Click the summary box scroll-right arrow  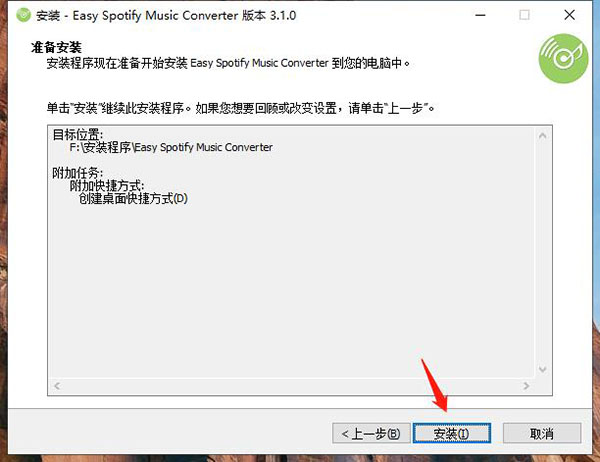[526, 385]
